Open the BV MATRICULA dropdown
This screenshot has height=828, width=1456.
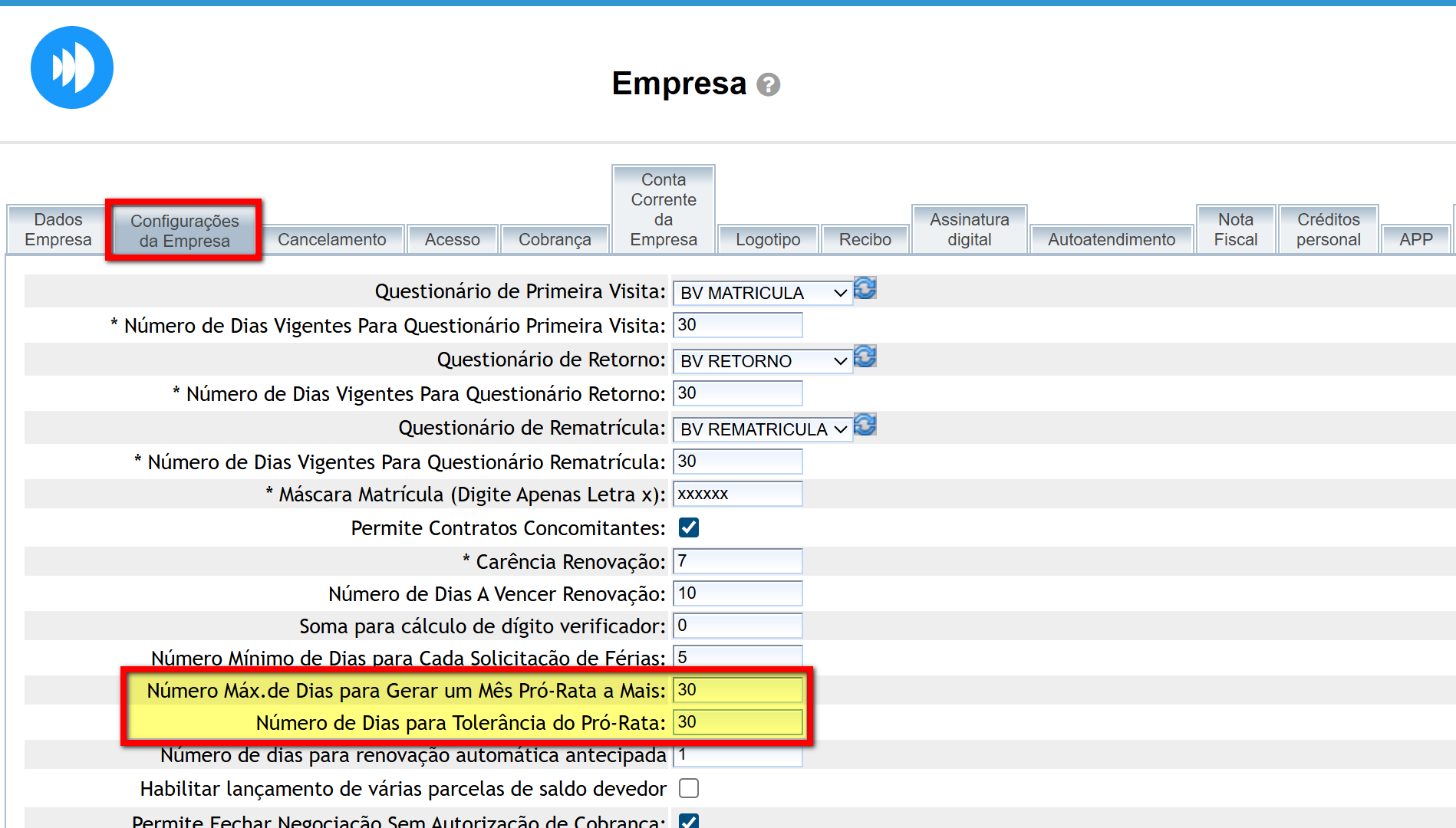click(763, 293)
